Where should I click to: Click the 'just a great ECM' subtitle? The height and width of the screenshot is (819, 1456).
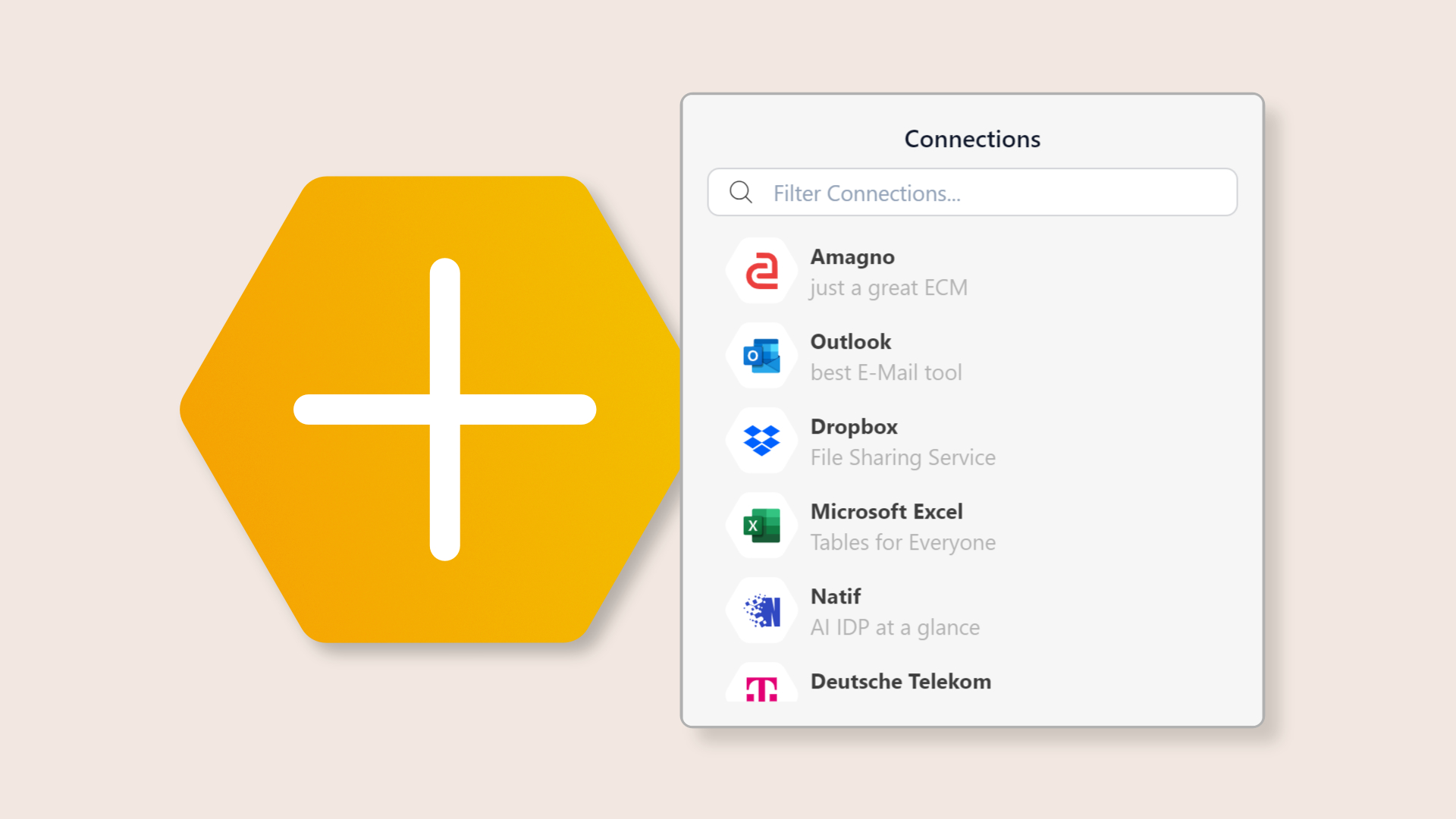click(x=889, y=287)
